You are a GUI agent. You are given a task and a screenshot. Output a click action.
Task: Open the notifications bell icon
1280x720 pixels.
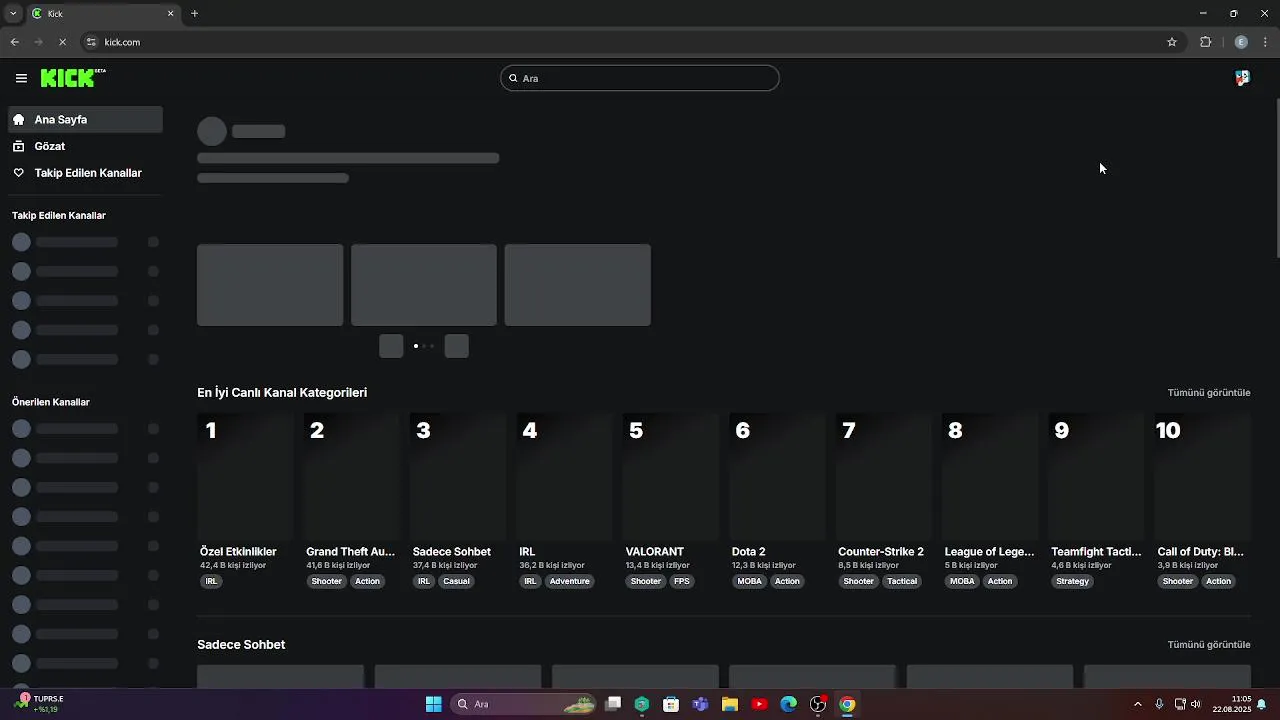click(1262, 704)
